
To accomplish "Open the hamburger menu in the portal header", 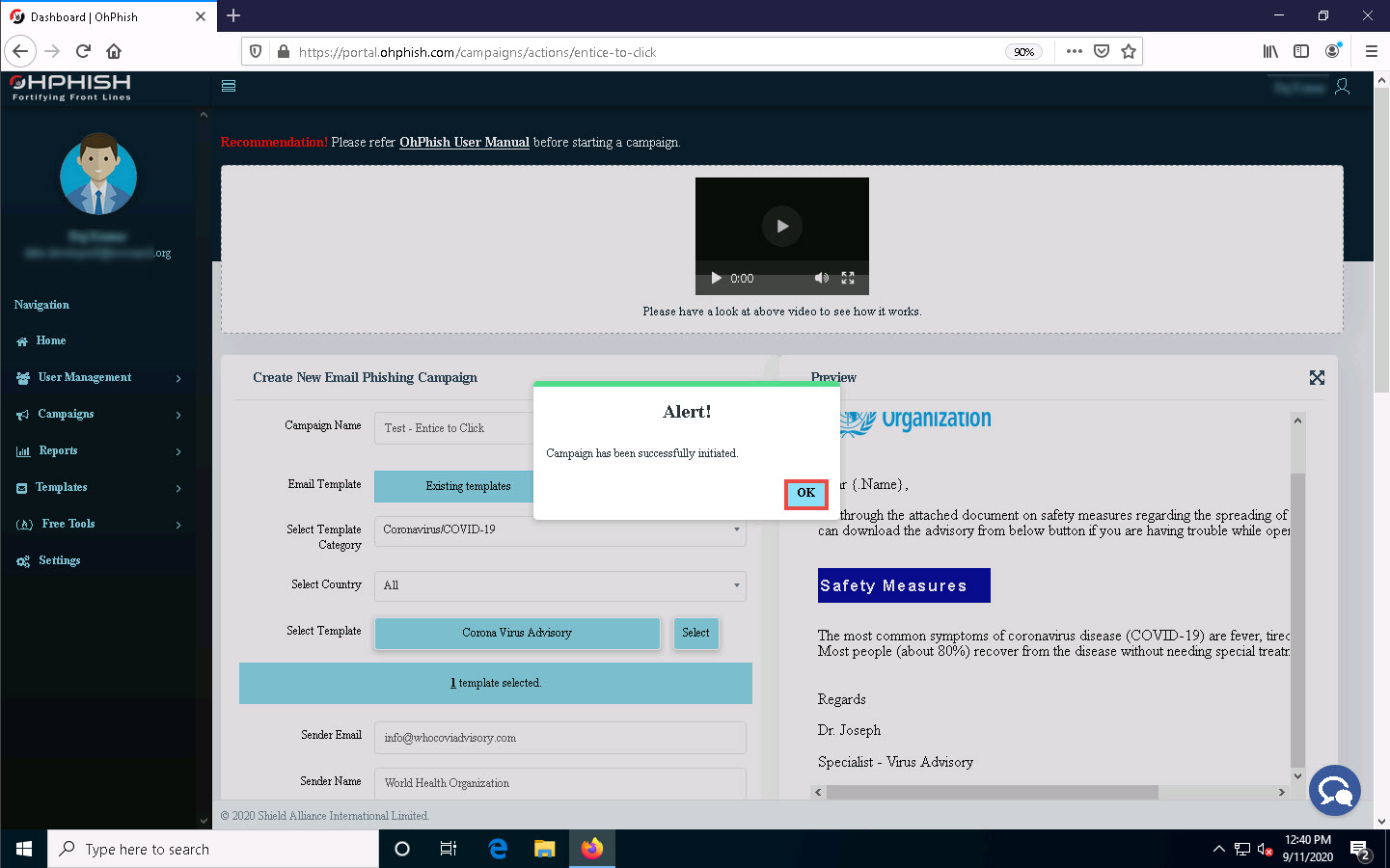I will coord(229,86).
